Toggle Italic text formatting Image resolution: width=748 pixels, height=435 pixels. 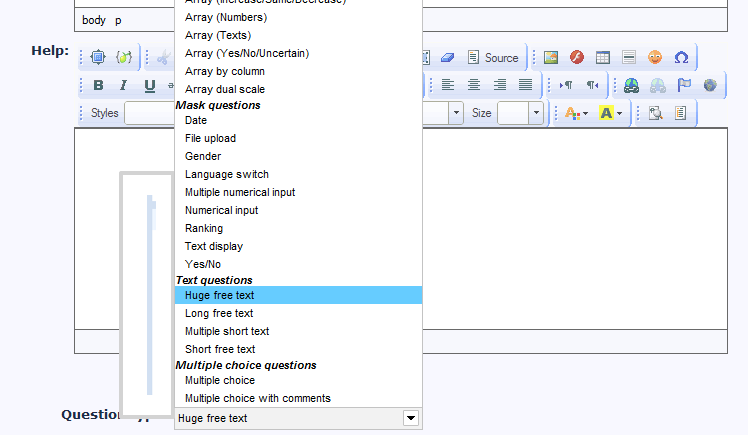click(x=123, y=85)
